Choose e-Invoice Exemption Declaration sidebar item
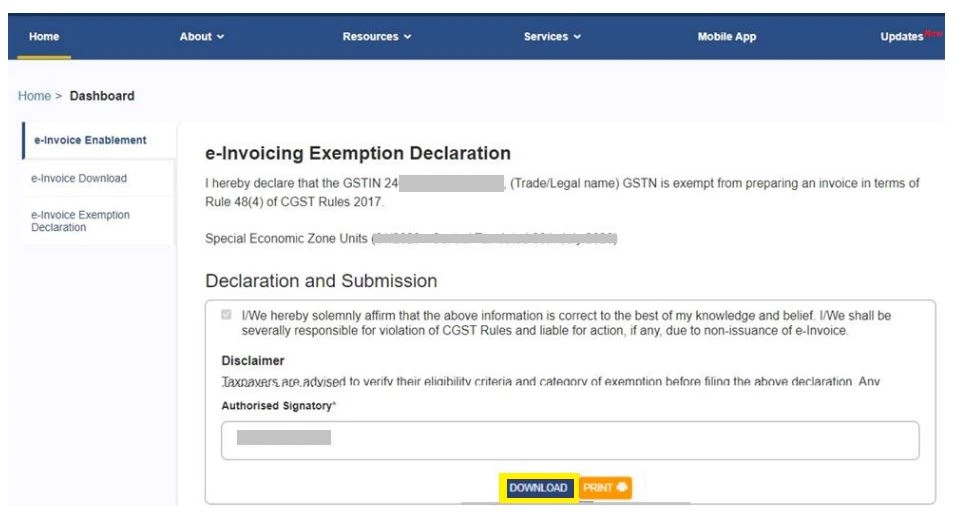 [x=80, y=221]
